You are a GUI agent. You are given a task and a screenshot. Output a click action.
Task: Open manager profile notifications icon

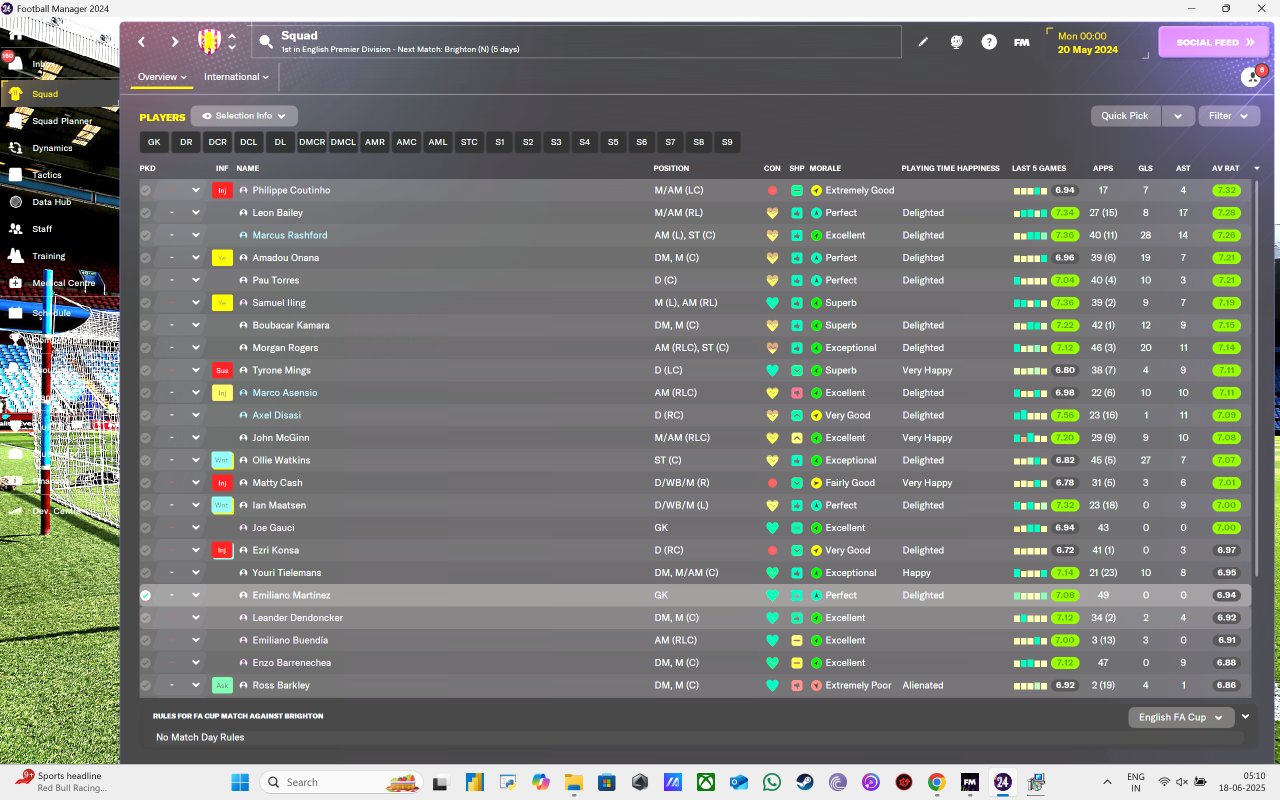(1250, 77)
